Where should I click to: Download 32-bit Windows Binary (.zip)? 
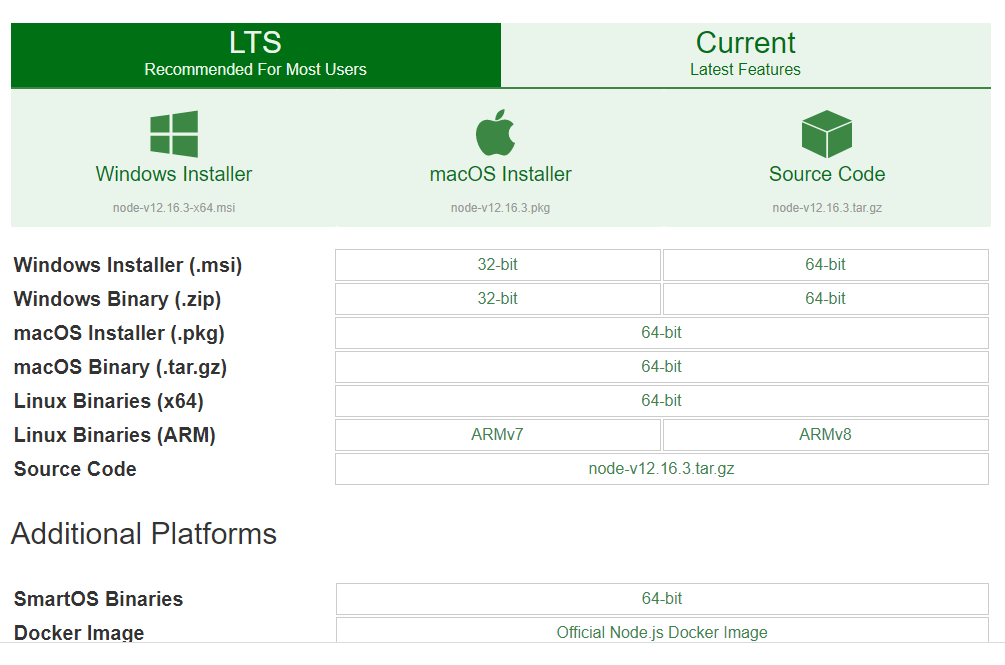coord(497,299)
